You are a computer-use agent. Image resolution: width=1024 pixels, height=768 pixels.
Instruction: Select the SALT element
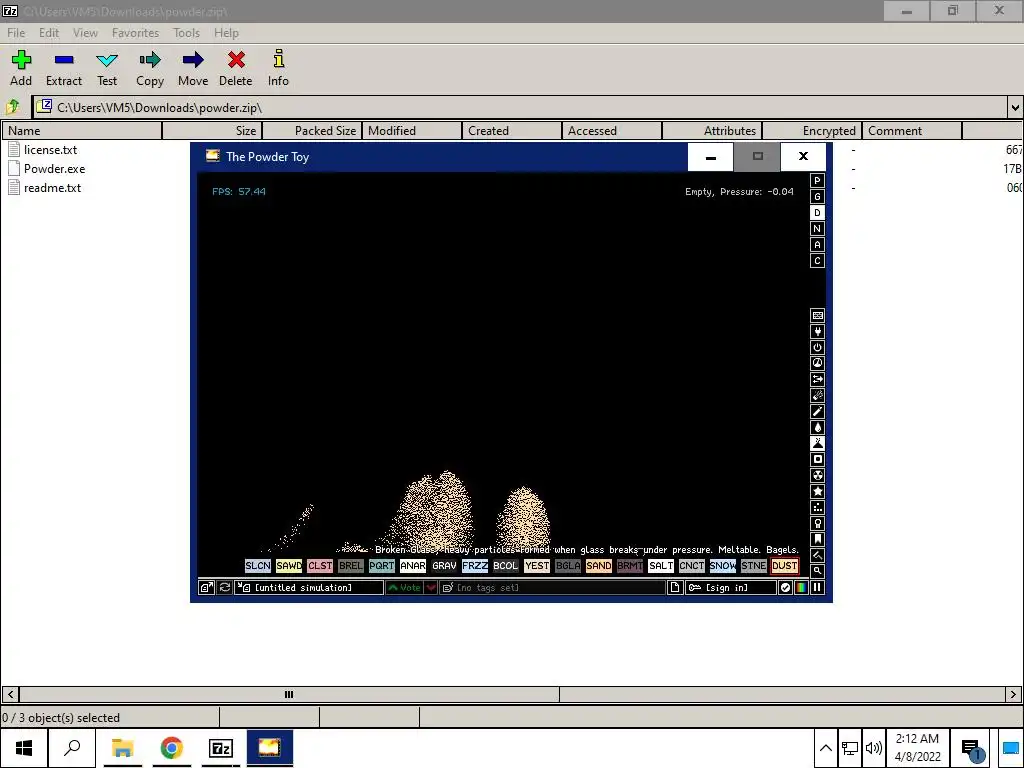point(660,566)
